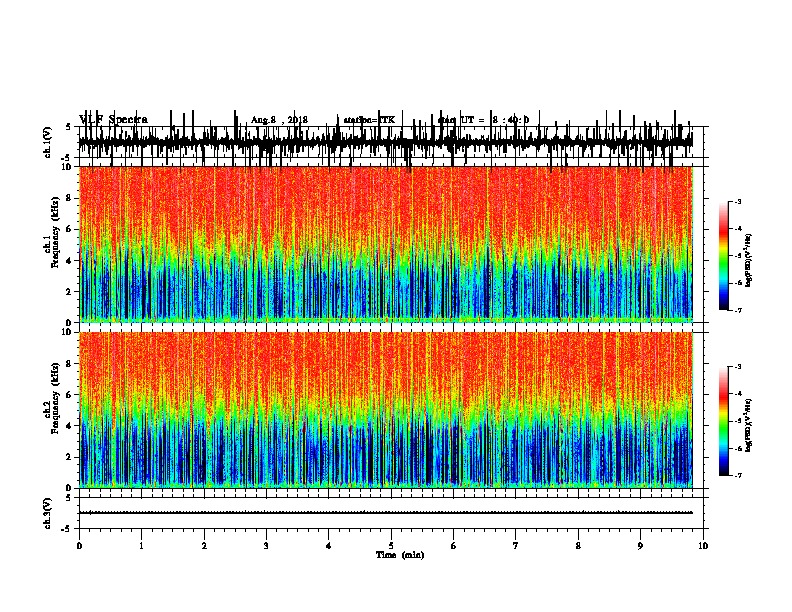Click the "5" tick on ch.1(V) axis
The height and width of the screenshot is (612, 792).
coord(69,127)
